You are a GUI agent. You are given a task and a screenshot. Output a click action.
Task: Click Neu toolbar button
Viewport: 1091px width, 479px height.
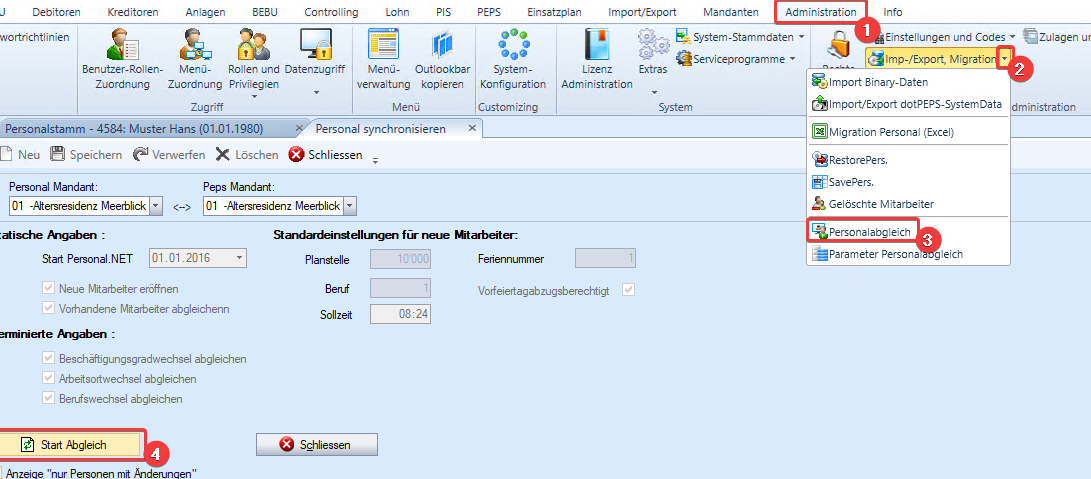point(20,155)
